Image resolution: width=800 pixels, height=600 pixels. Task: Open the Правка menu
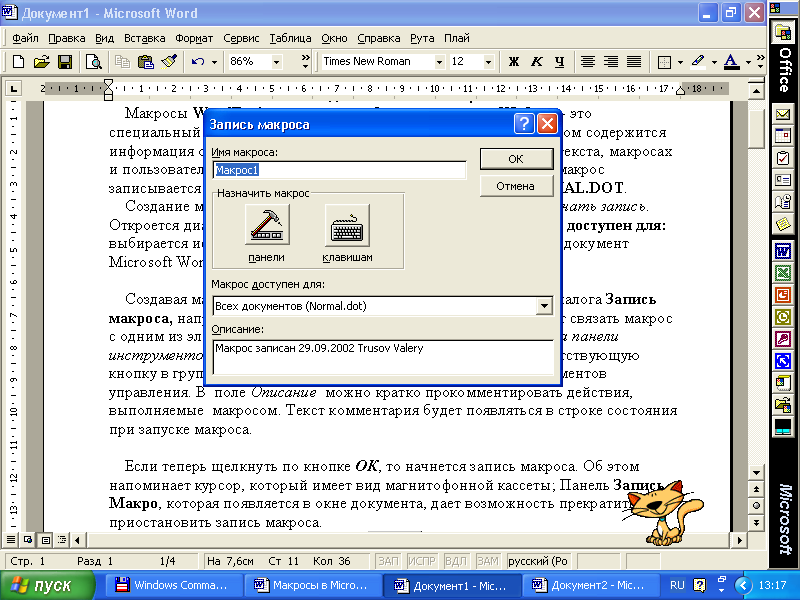point(66,38)
